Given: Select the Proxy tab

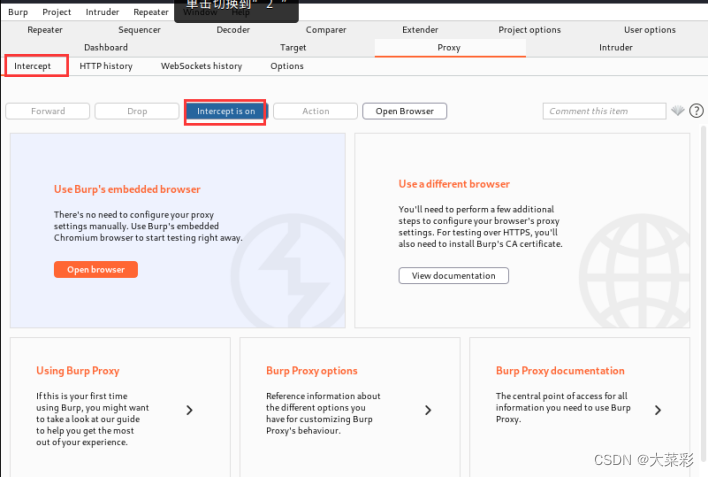Looking at the screenshot, I should (x=449, y=47).
